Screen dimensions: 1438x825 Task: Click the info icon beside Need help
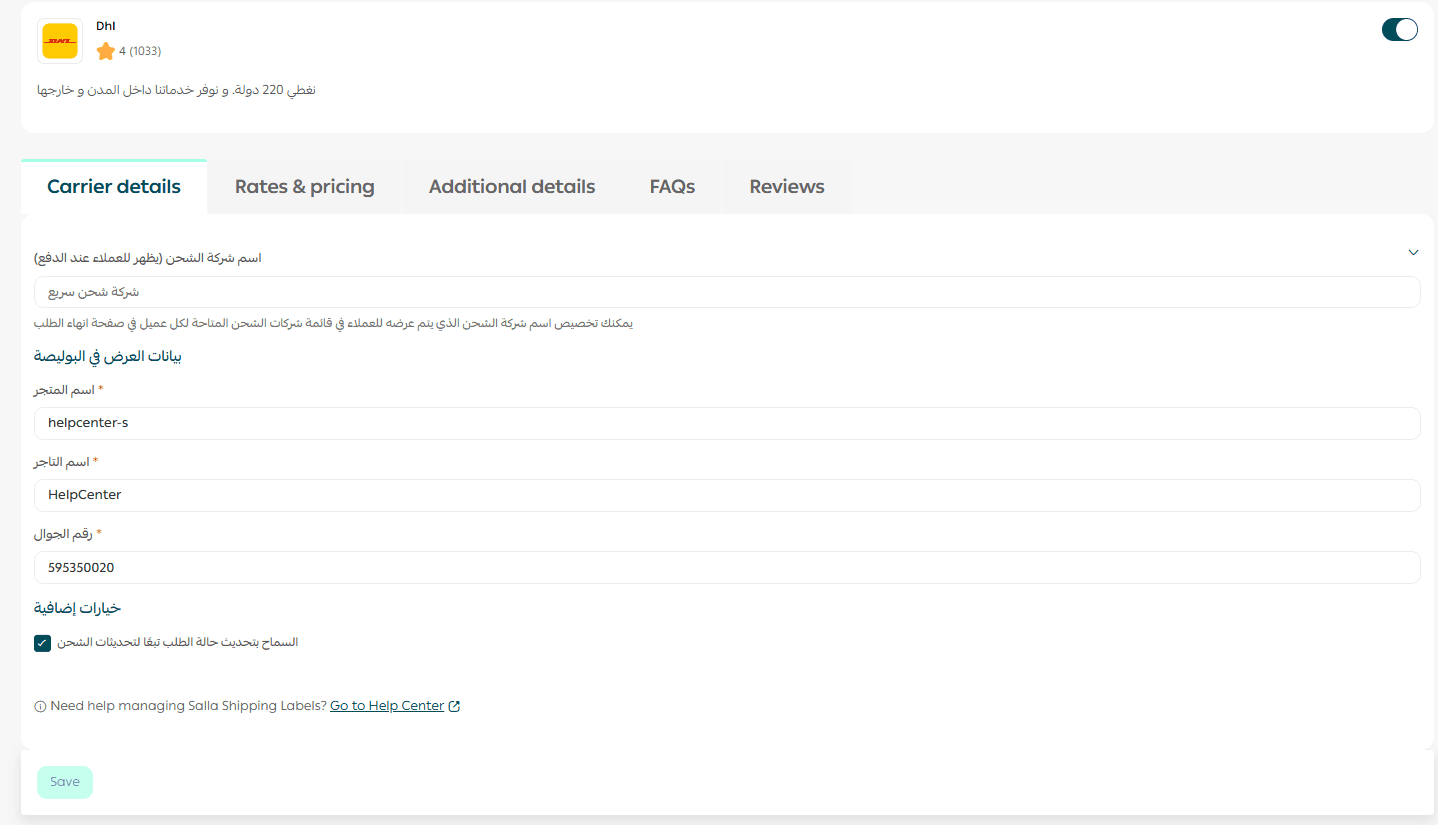click(41, 706)
